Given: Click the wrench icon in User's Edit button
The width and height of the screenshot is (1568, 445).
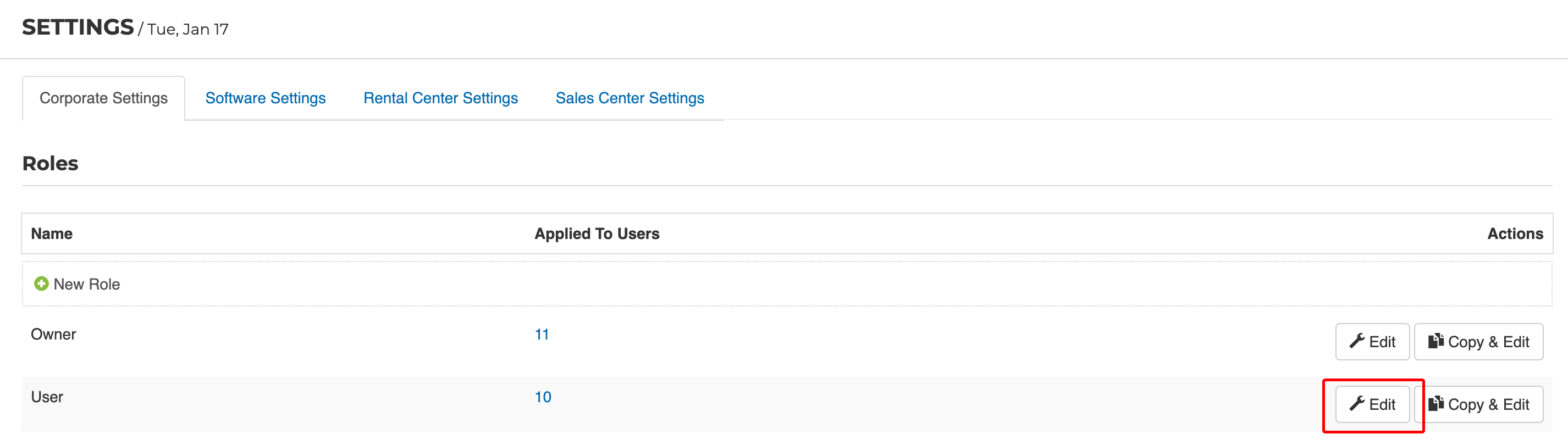Looking at the screenshot, I should tap(1357, 404).
